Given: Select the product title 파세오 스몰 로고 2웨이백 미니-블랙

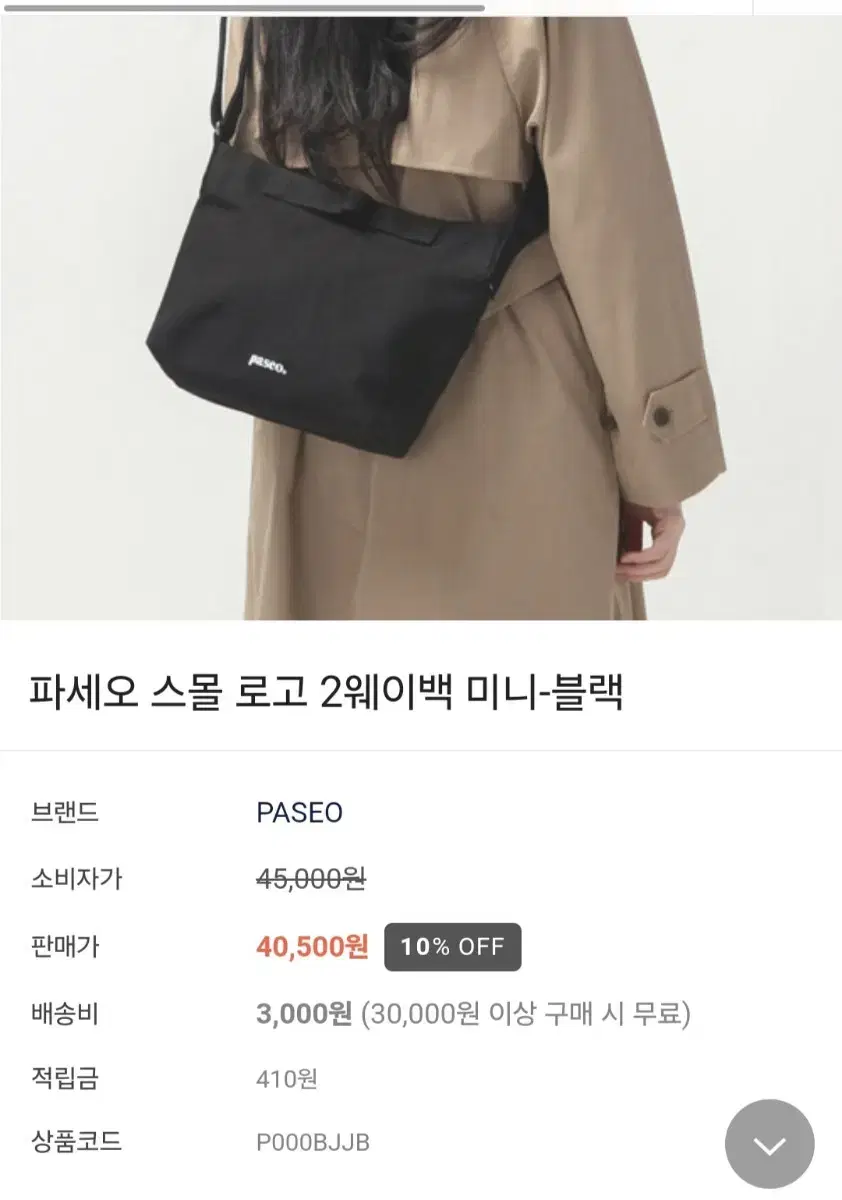Looking at the screenshot, I should pyautogui.click(x=327, y=692).
